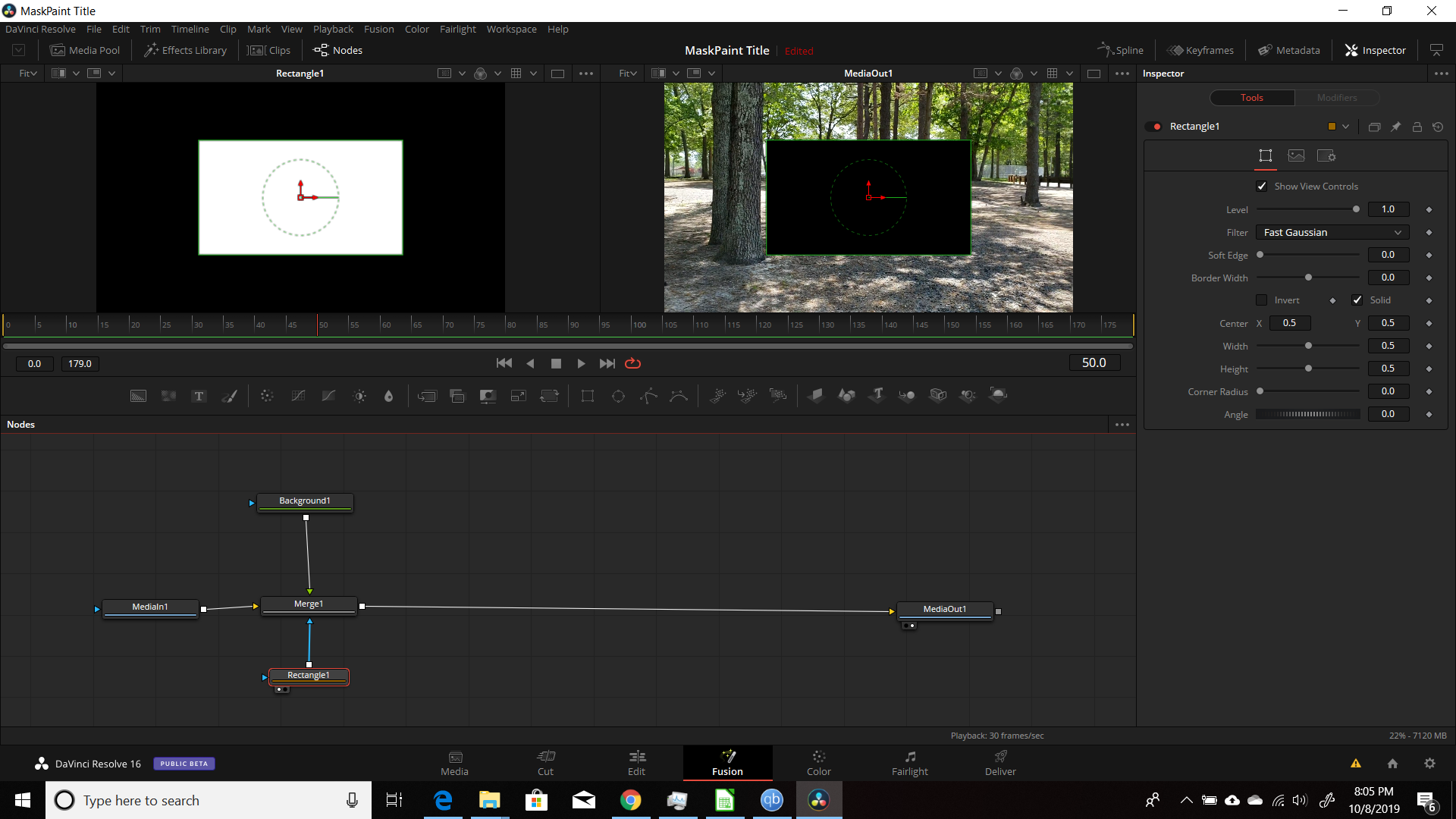Open the Playback menu
Image resolution: width=1456 pixels, height=819 pixels.
coord(333,29)
